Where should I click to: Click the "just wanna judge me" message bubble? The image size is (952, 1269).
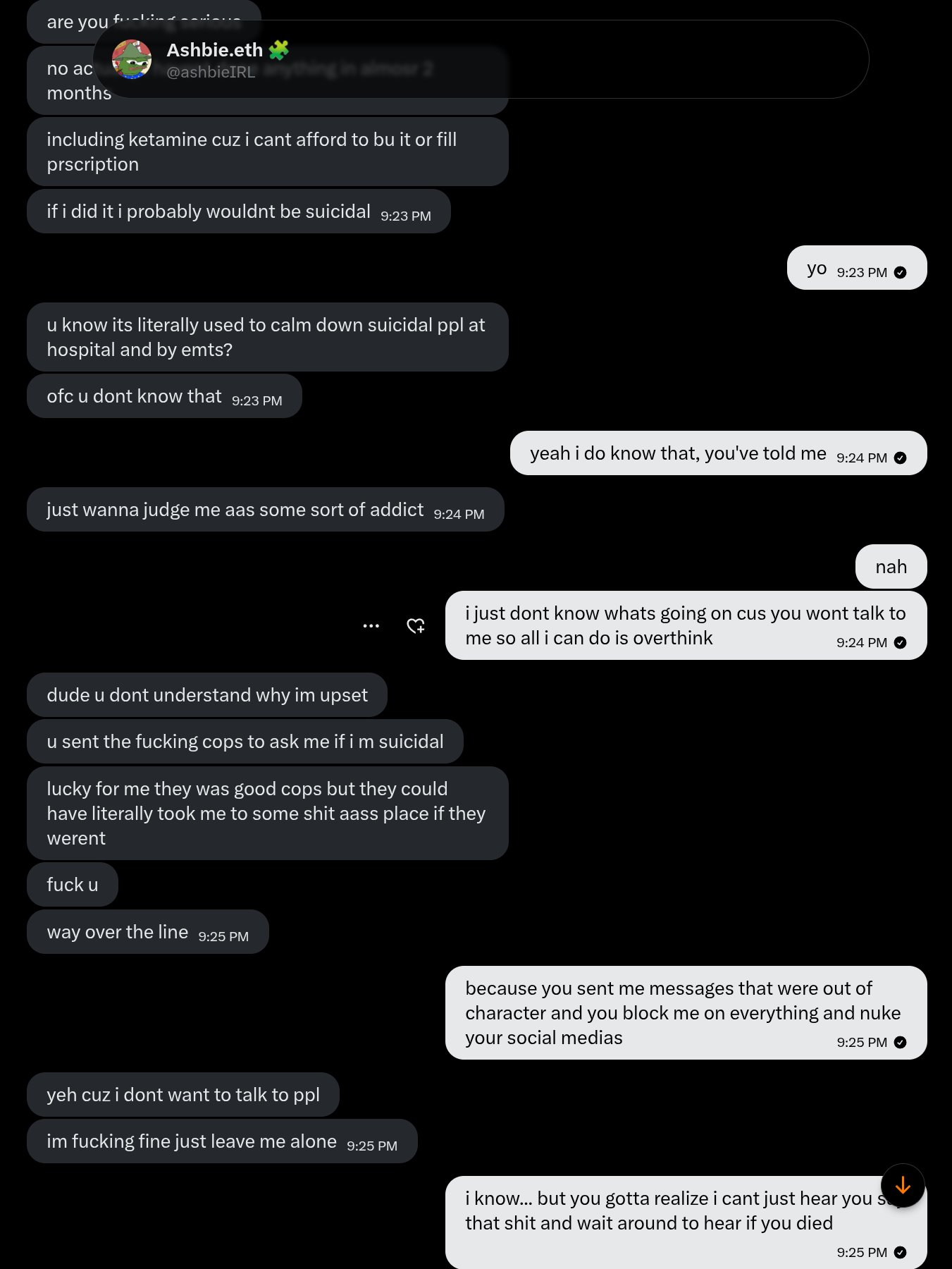pos(264,510)
